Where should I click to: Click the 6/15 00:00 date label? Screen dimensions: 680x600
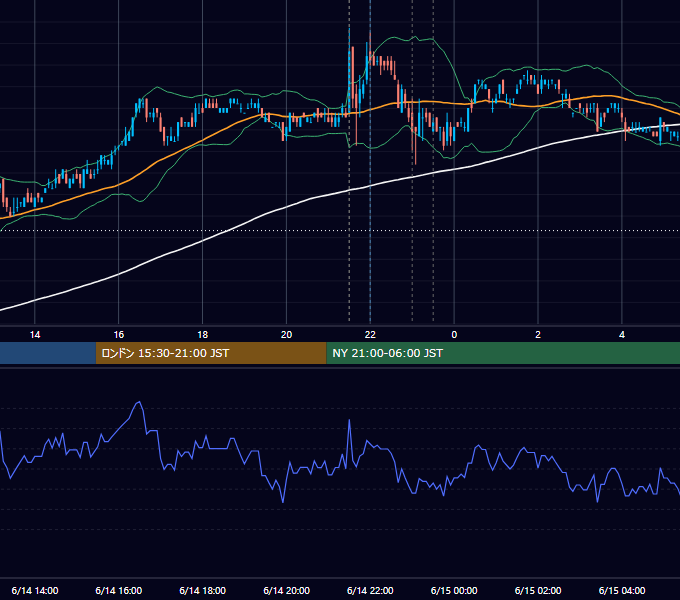coord(454,590)
